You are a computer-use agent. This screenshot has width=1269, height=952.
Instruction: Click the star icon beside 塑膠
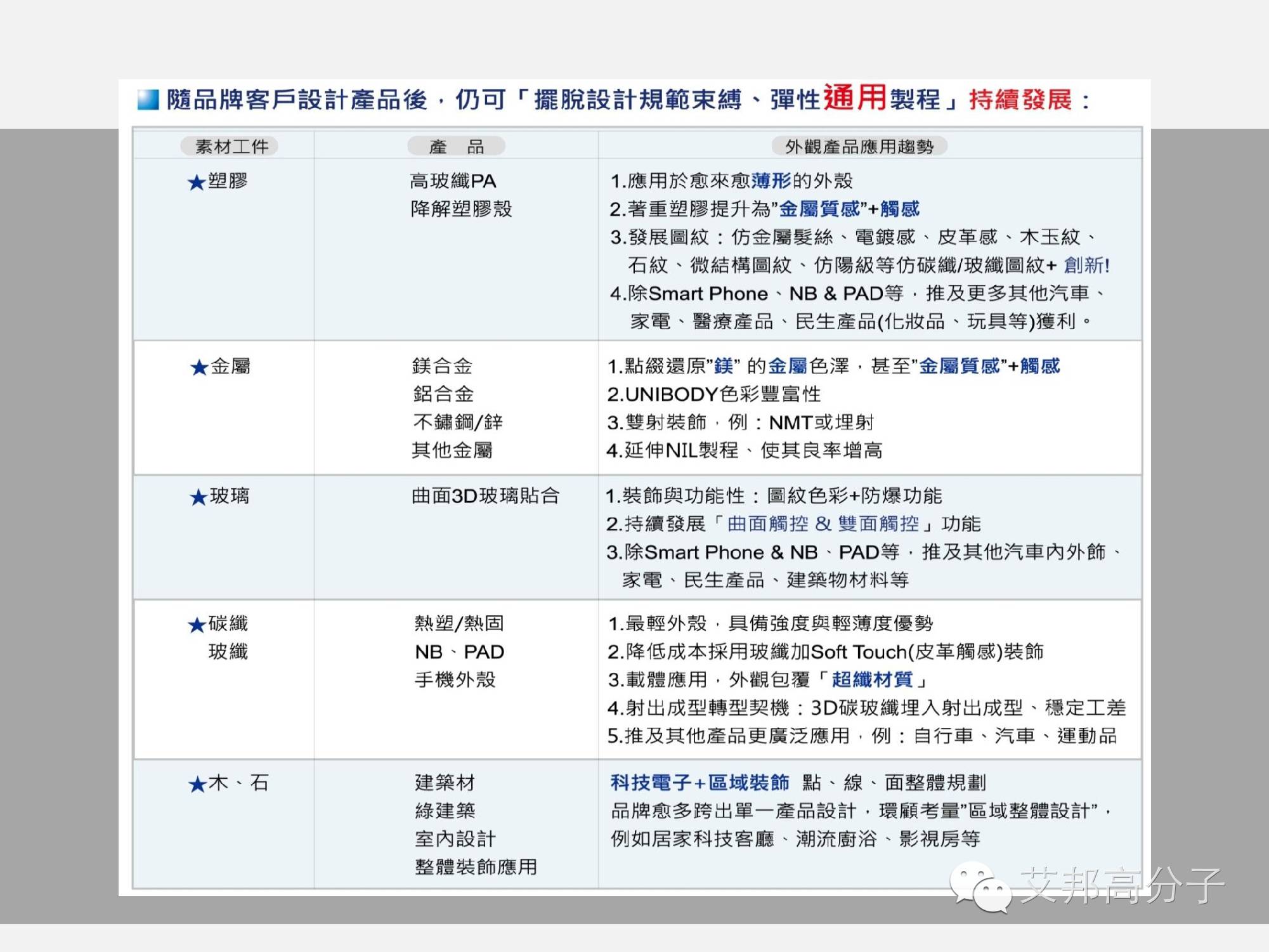[196, 183]
